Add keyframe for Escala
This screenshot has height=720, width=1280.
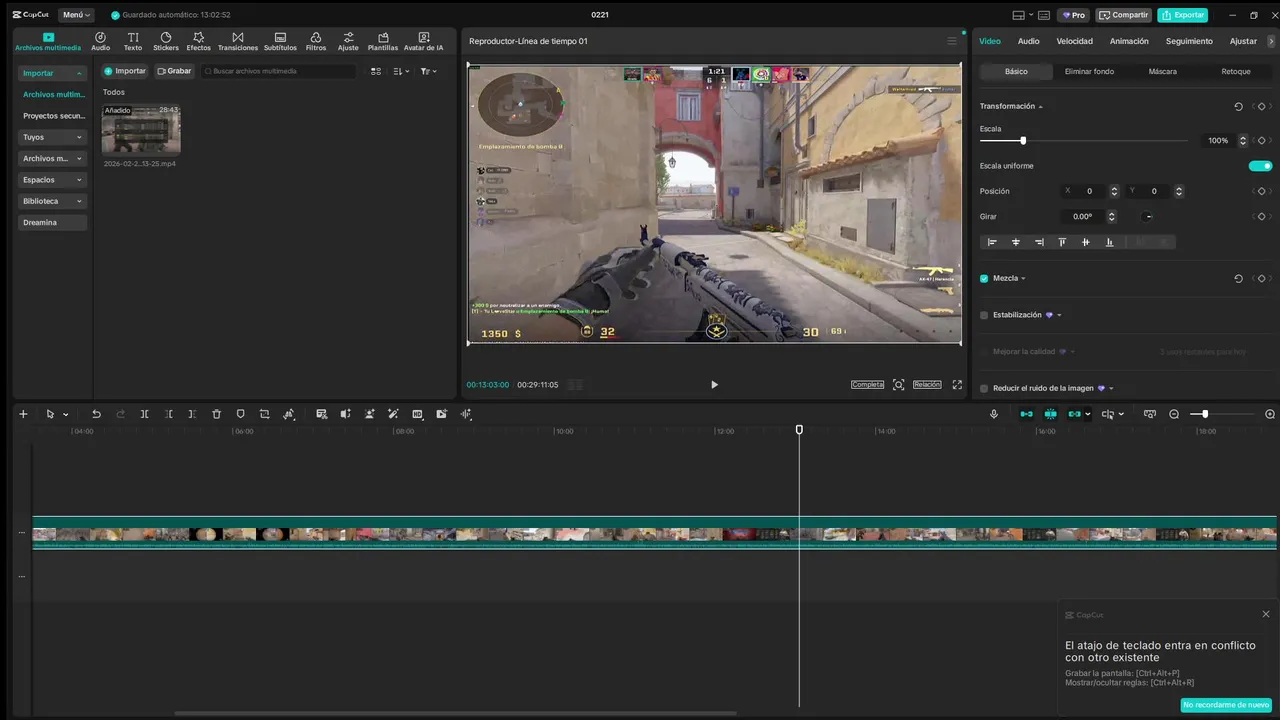point(1261,141)
